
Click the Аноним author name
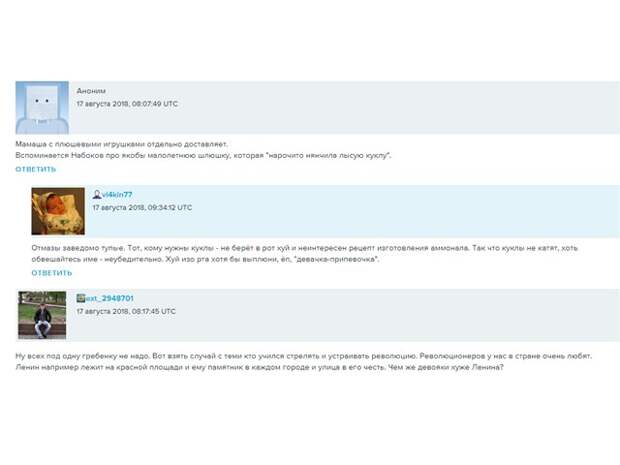click(x=91, y=91)
